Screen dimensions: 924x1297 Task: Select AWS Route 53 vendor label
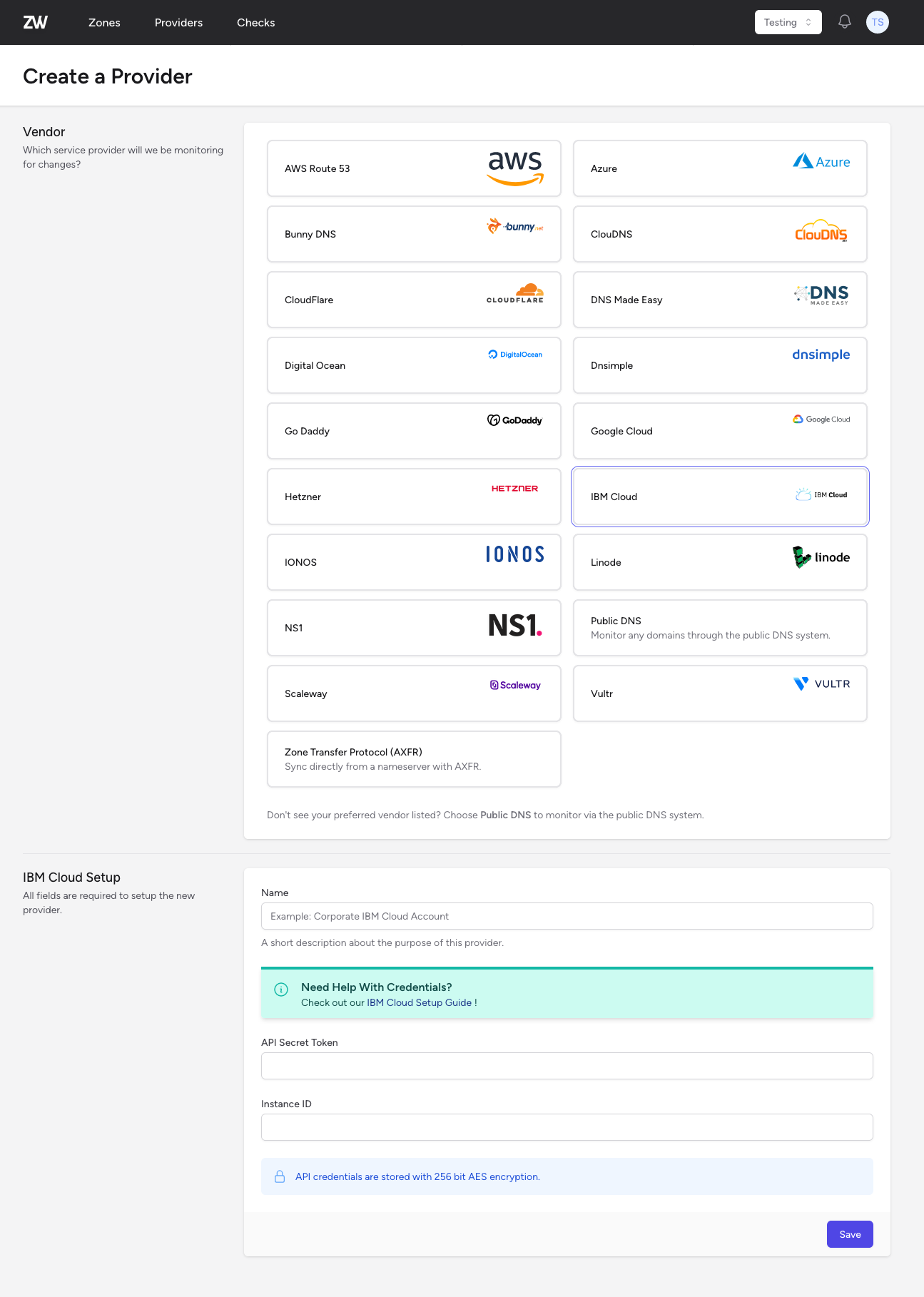[317, 168]
